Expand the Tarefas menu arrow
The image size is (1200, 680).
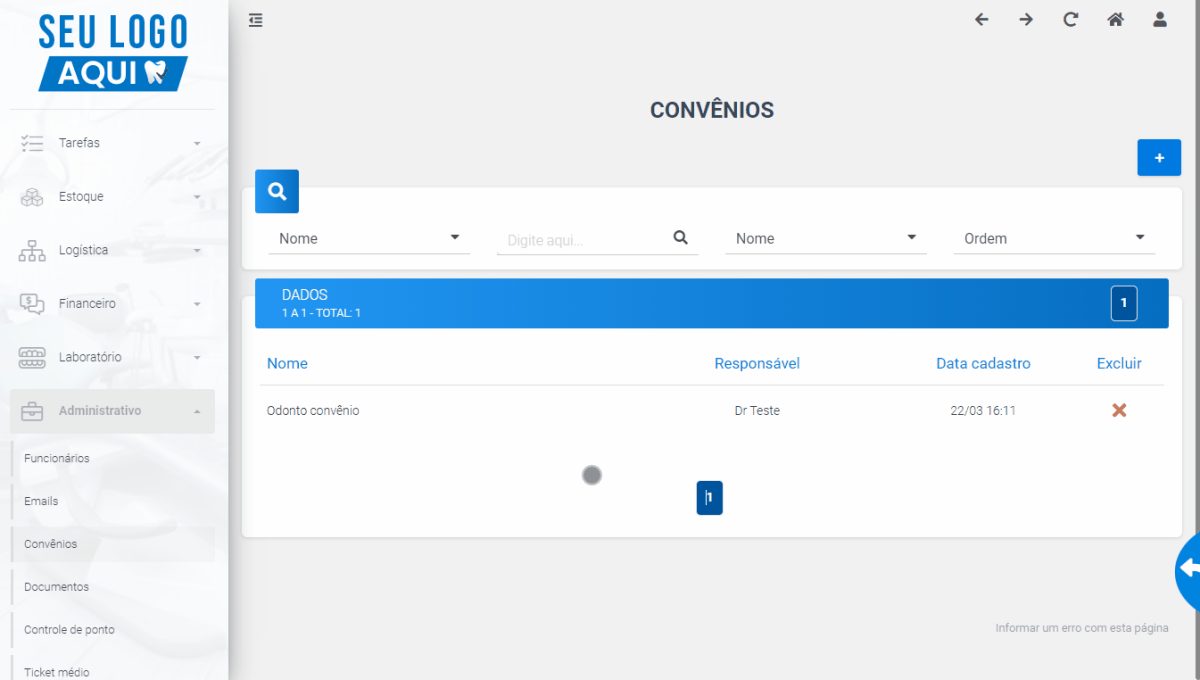tap(197, 144)
